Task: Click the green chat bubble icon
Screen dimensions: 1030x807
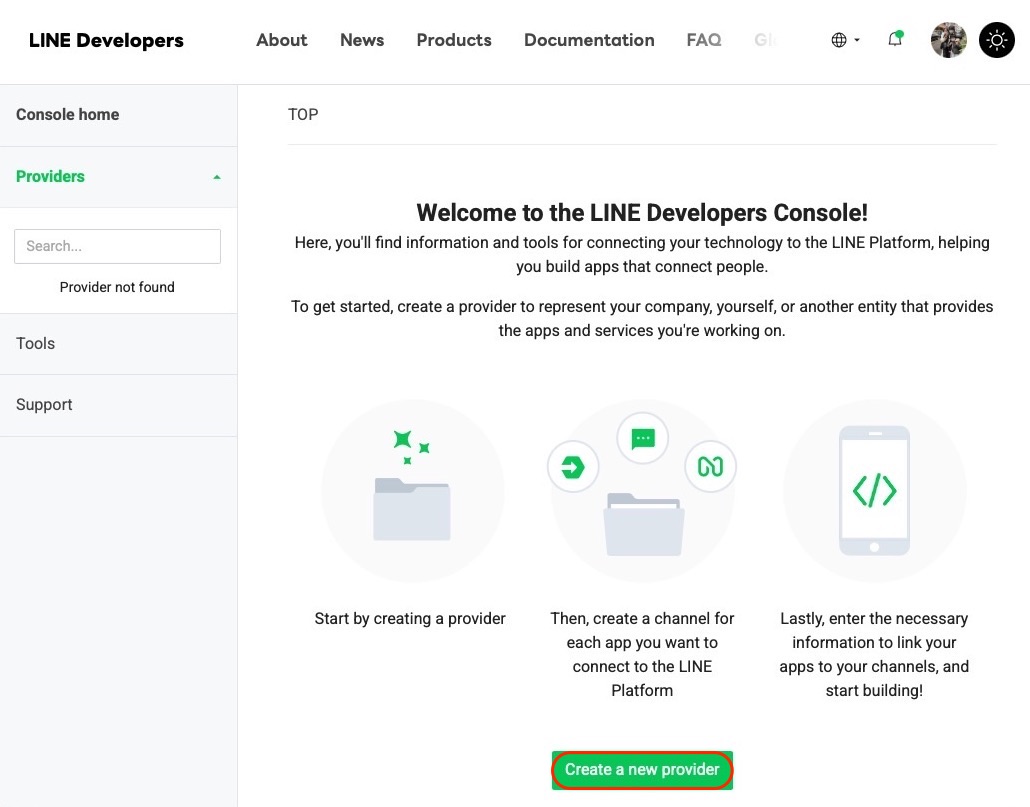Action: click(x=642, y=438)
